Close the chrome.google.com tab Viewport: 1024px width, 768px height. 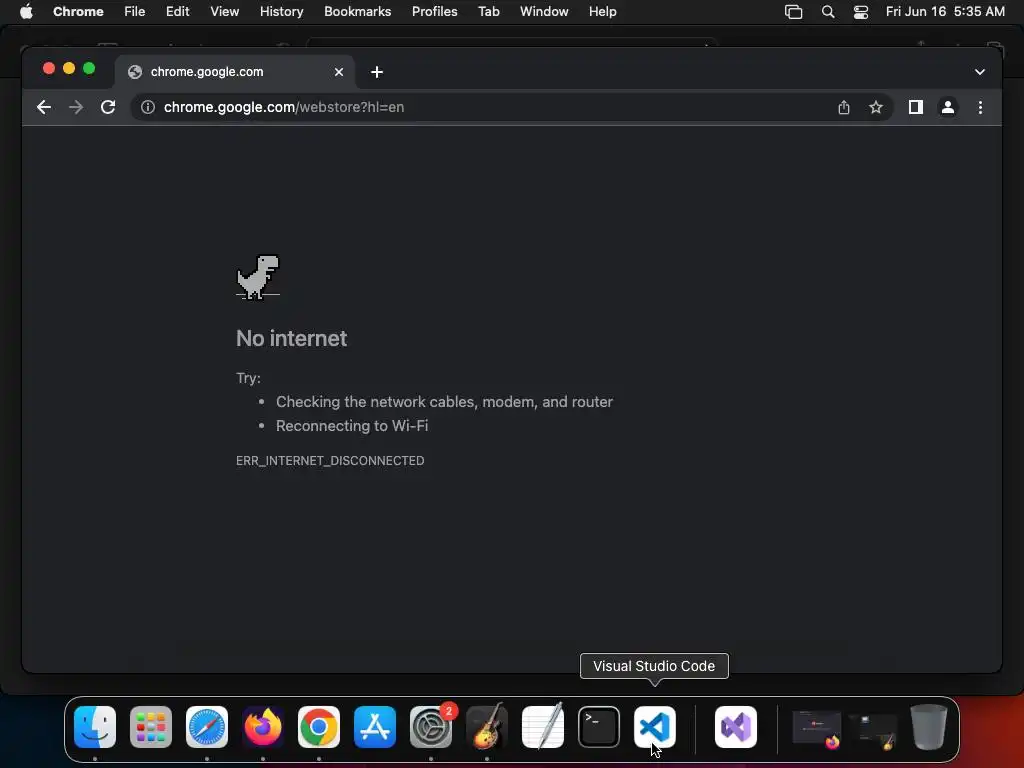point(339,72)
